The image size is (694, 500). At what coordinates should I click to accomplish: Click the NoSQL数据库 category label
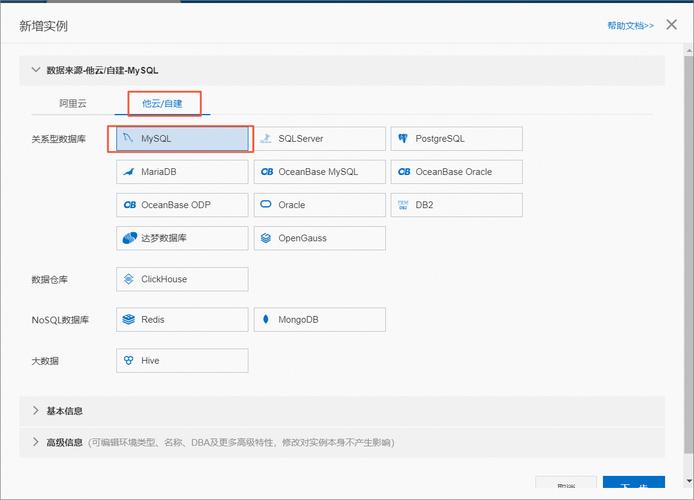60,319
